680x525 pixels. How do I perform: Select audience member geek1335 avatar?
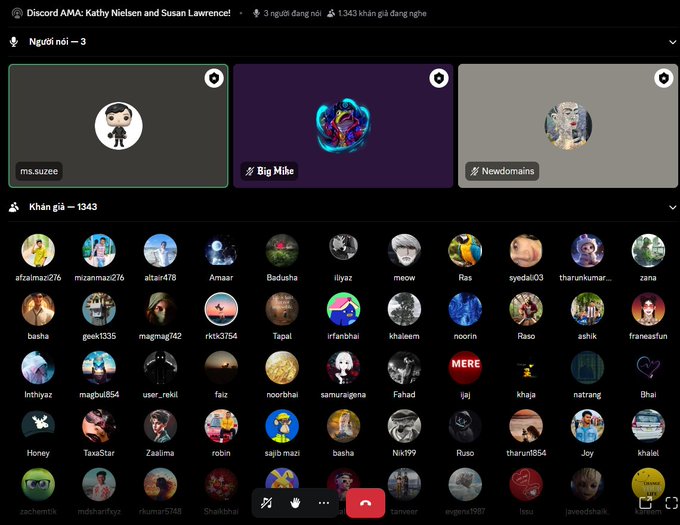coord(99,309)
